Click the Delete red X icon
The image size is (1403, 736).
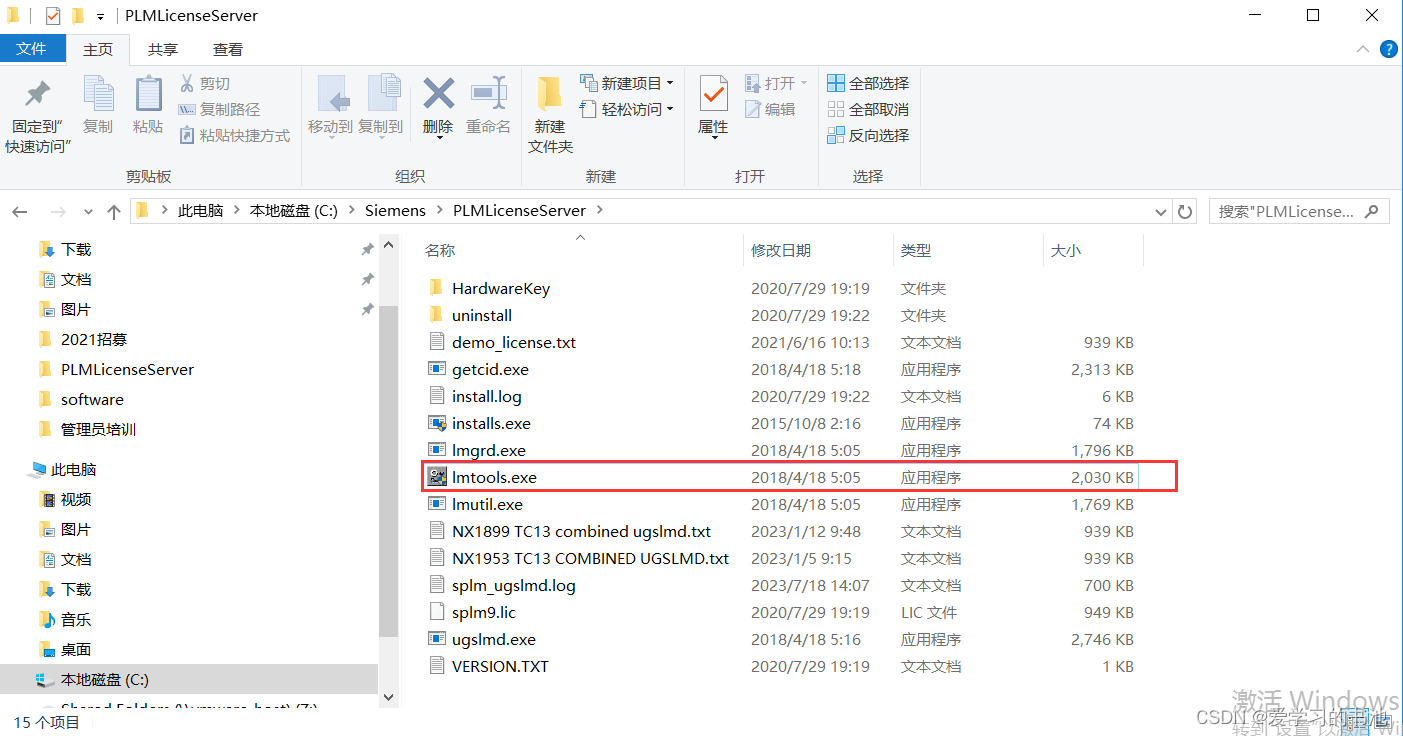coord(438,96)
